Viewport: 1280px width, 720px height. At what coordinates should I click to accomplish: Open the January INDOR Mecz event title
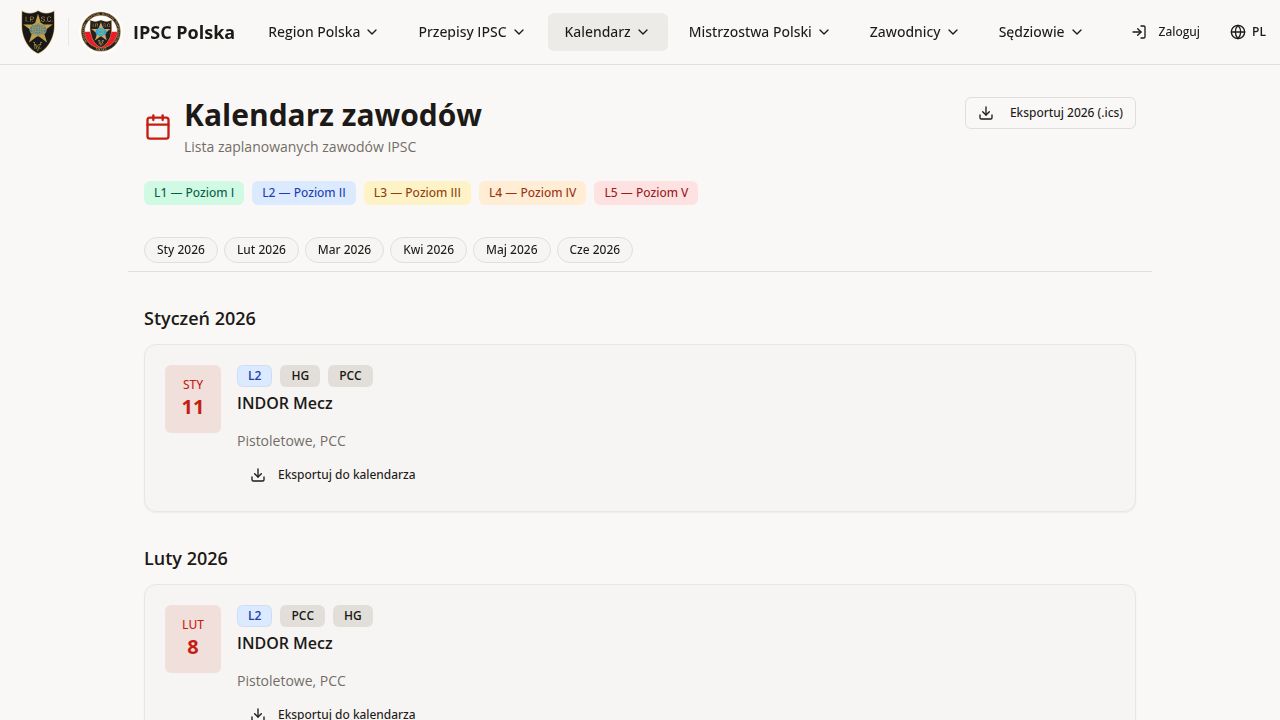point(285,403)
